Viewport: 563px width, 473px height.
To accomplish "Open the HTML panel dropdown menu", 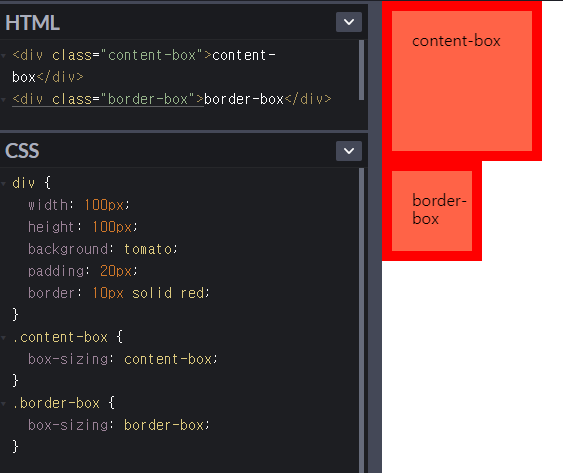I will (349, 22).
